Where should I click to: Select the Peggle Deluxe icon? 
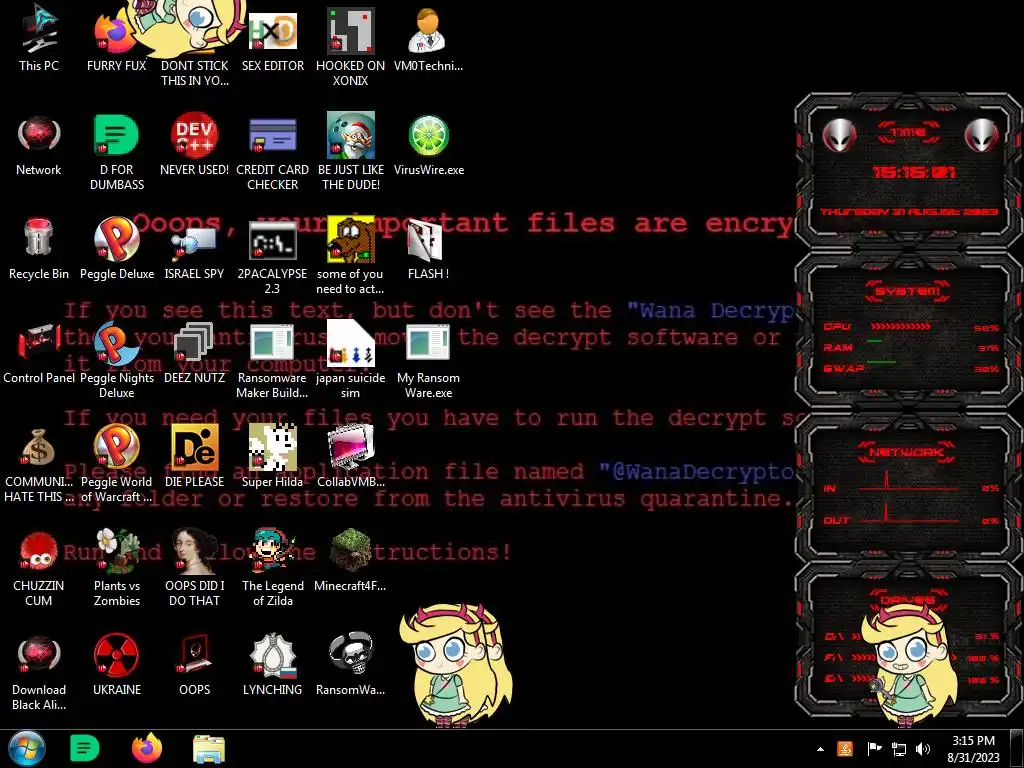tap(117, 249)
